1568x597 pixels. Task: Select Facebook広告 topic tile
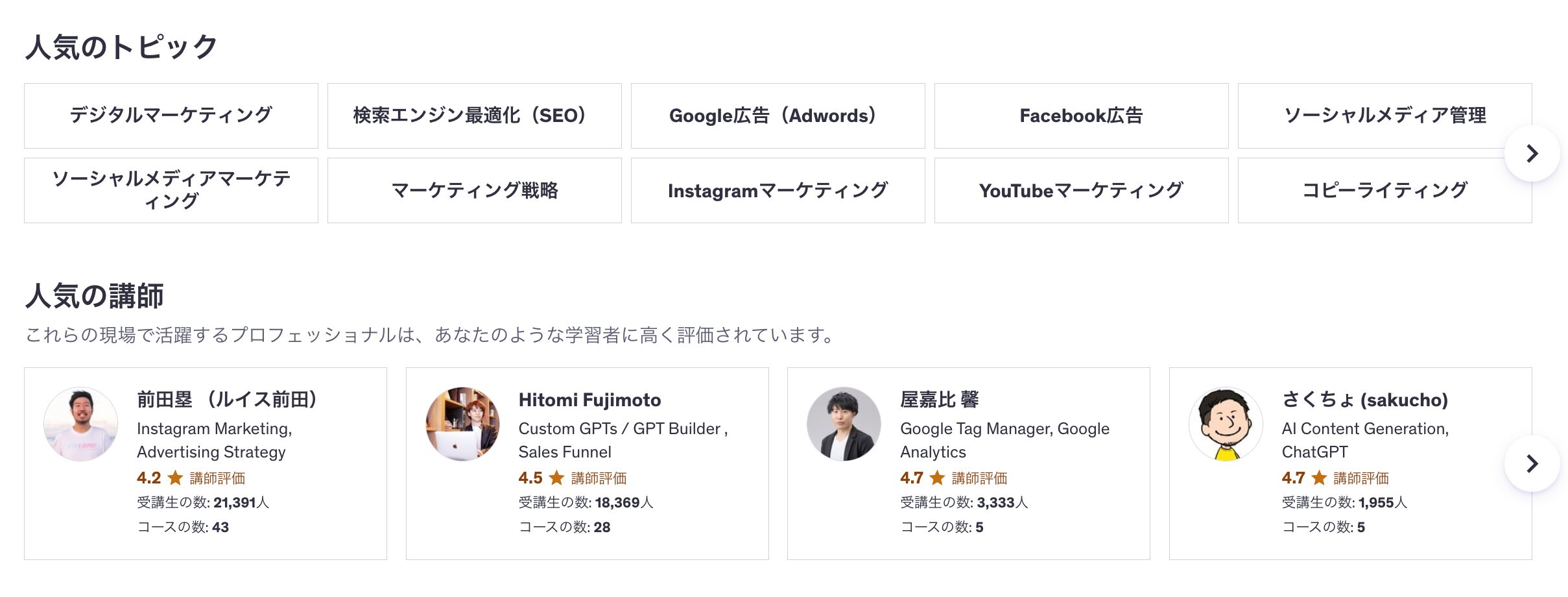pyautogui.click(x=1081, y=116)
